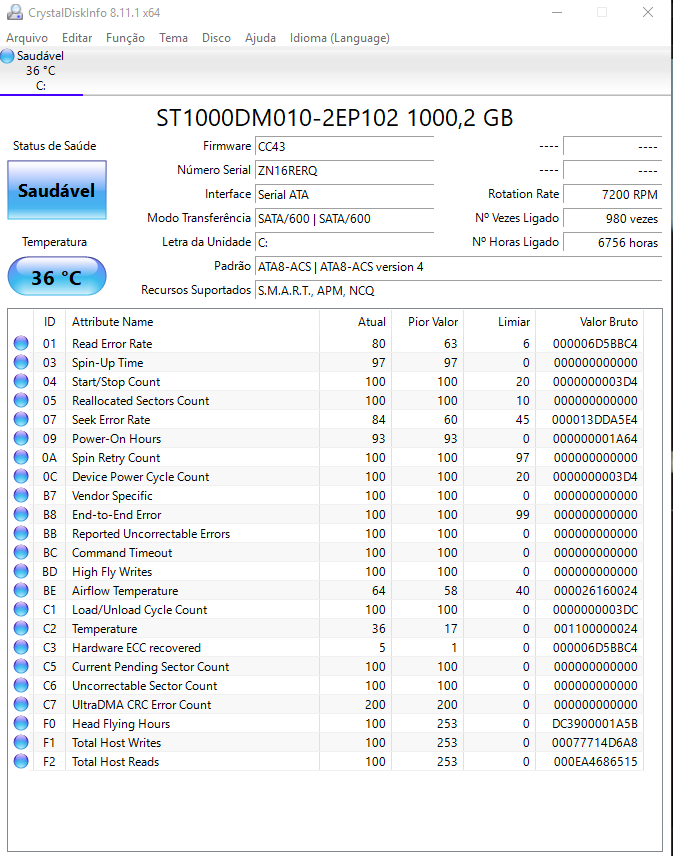This screenshot has width=673, height=856.
Task: Click the Saudável health status button
Action: click(x=57, y=190)
